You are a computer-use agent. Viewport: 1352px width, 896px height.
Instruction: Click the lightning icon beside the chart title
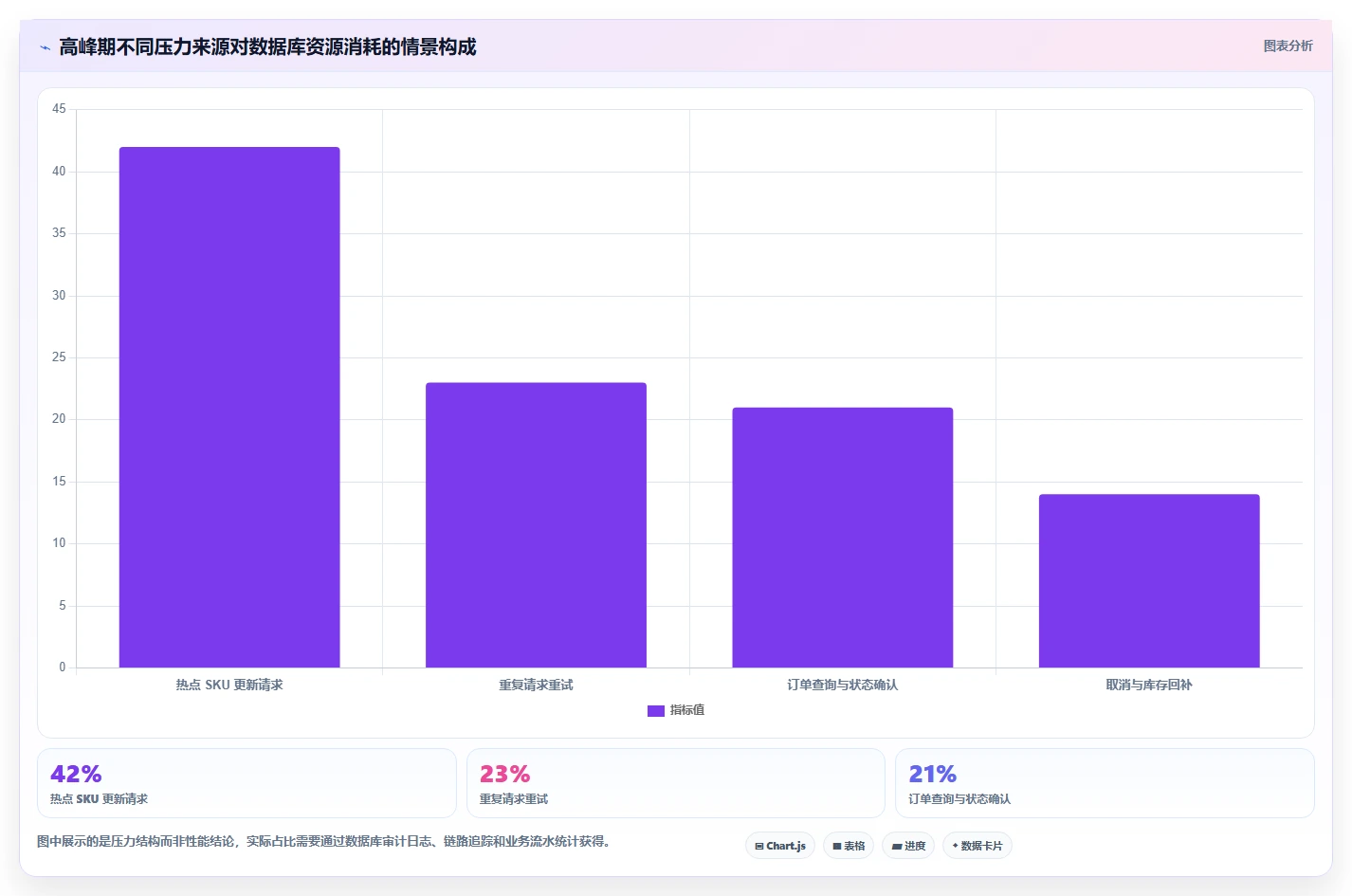click(x=45, y=47)
